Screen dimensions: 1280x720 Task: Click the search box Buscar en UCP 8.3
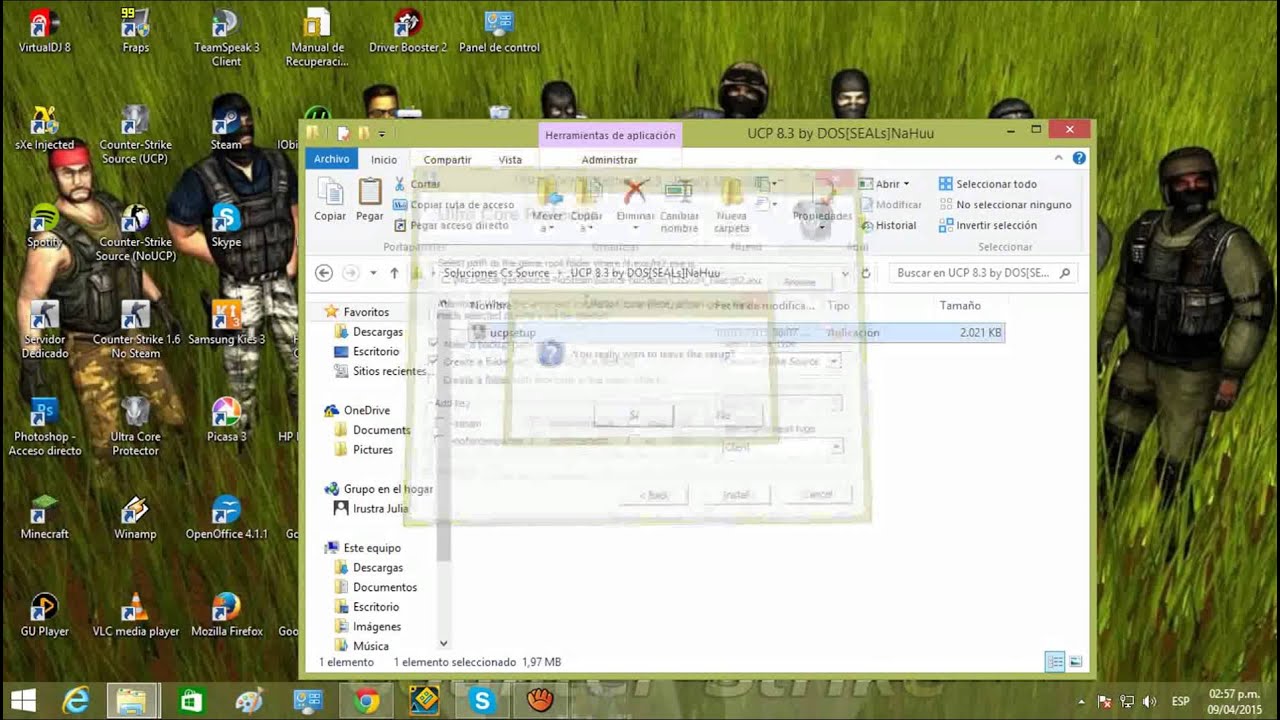coord(984,273)
